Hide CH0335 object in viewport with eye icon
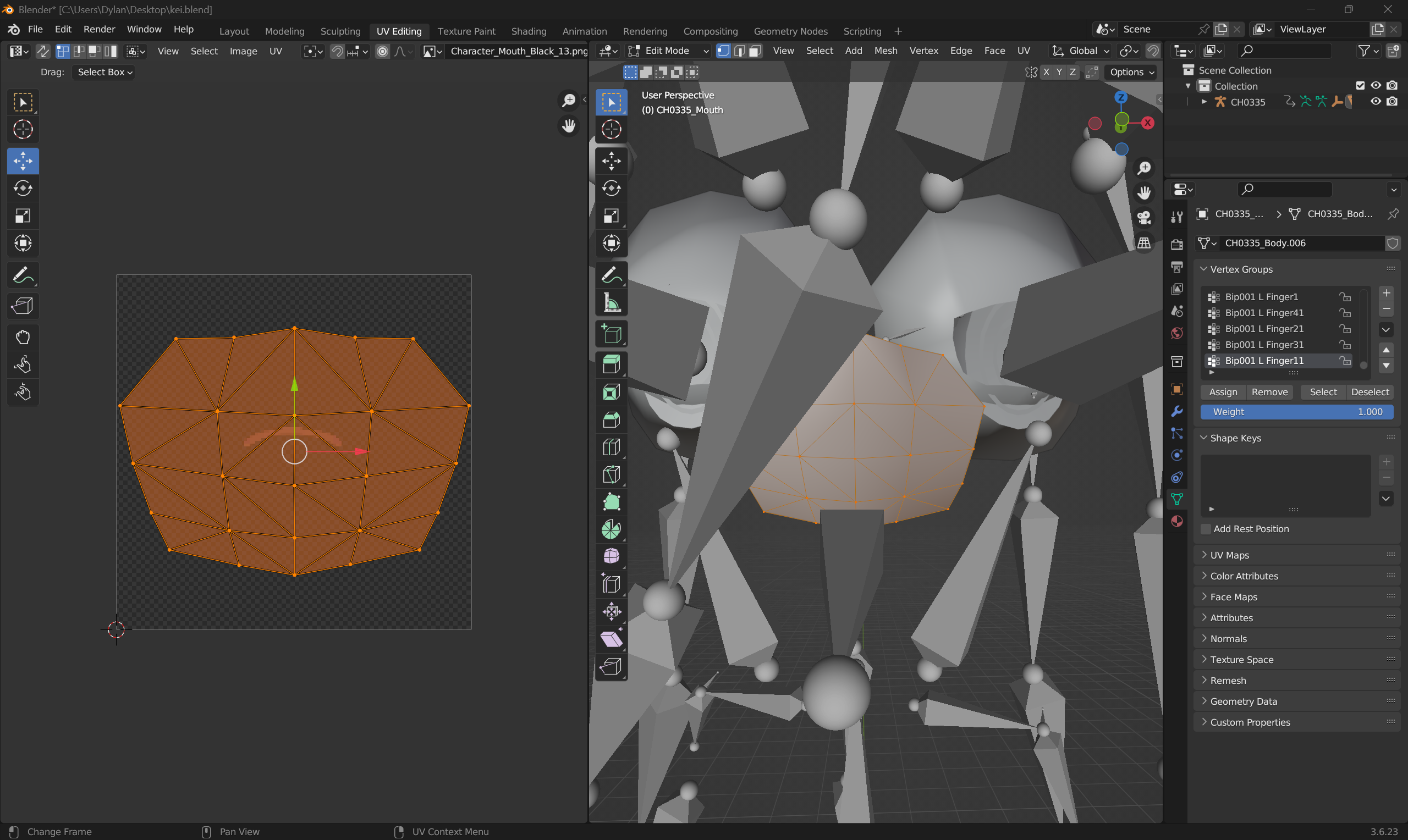Screen dimensions: 1408x840 pos(1375,101)
